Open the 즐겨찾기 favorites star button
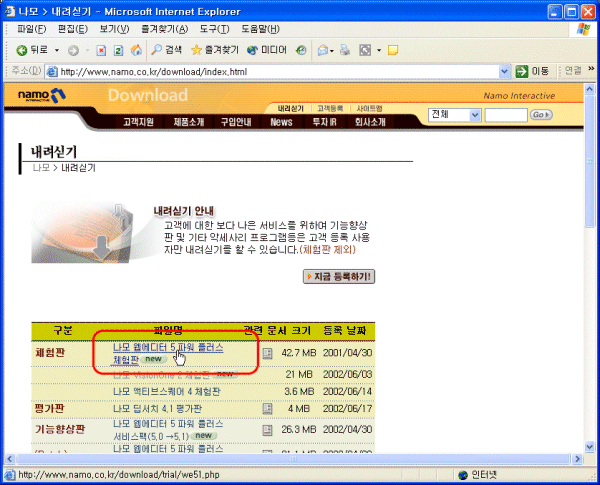Viewport: 600px width, 485px height. (215, 50)
